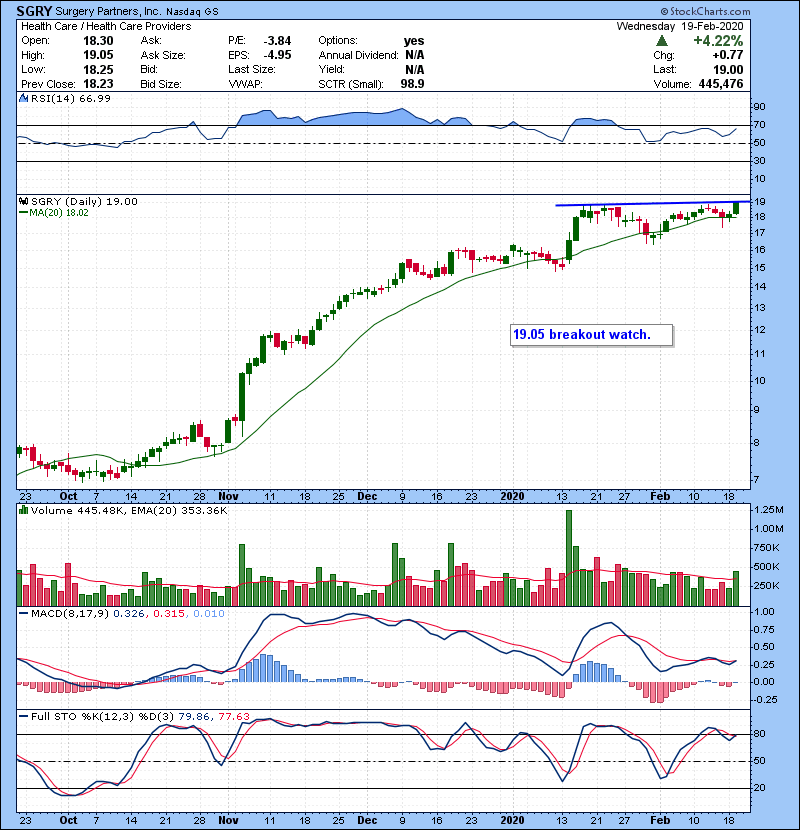Click the latest green candlestick near 19
800x830 pixels.
click(x=737, y=207)
